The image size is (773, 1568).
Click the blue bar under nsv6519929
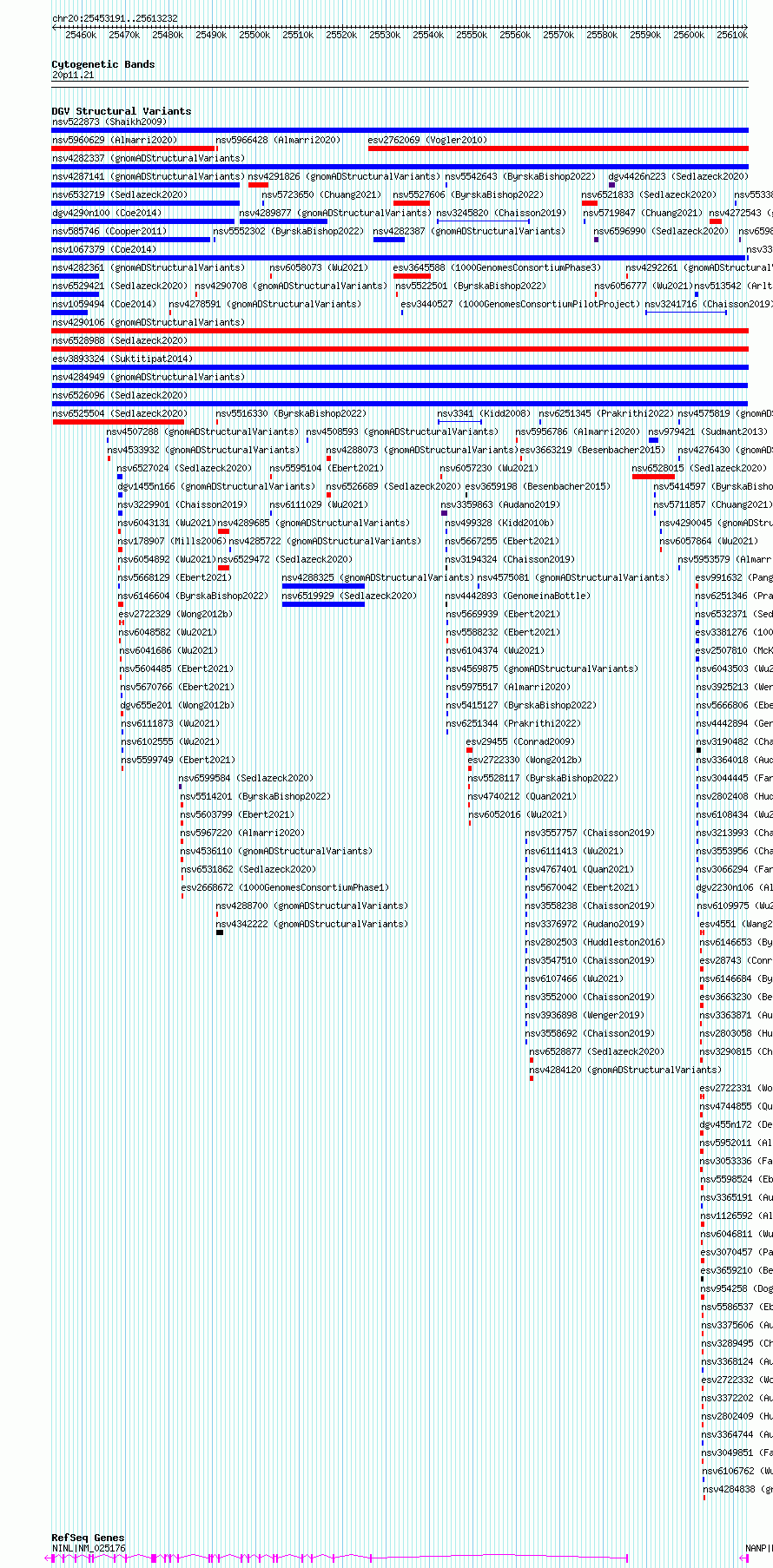(323, 604)
